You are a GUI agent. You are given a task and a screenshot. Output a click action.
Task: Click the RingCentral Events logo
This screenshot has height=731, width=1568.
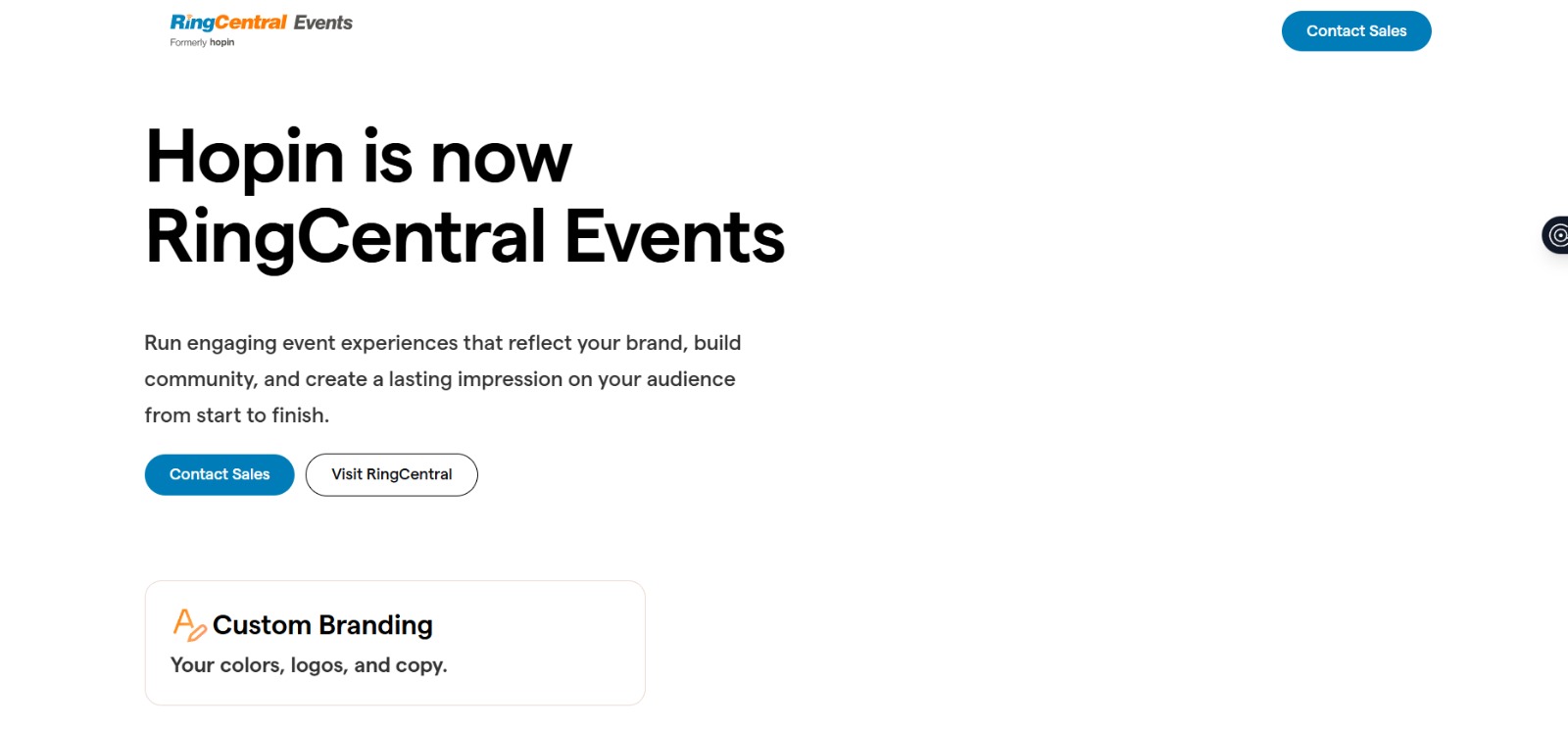point(261,24)
